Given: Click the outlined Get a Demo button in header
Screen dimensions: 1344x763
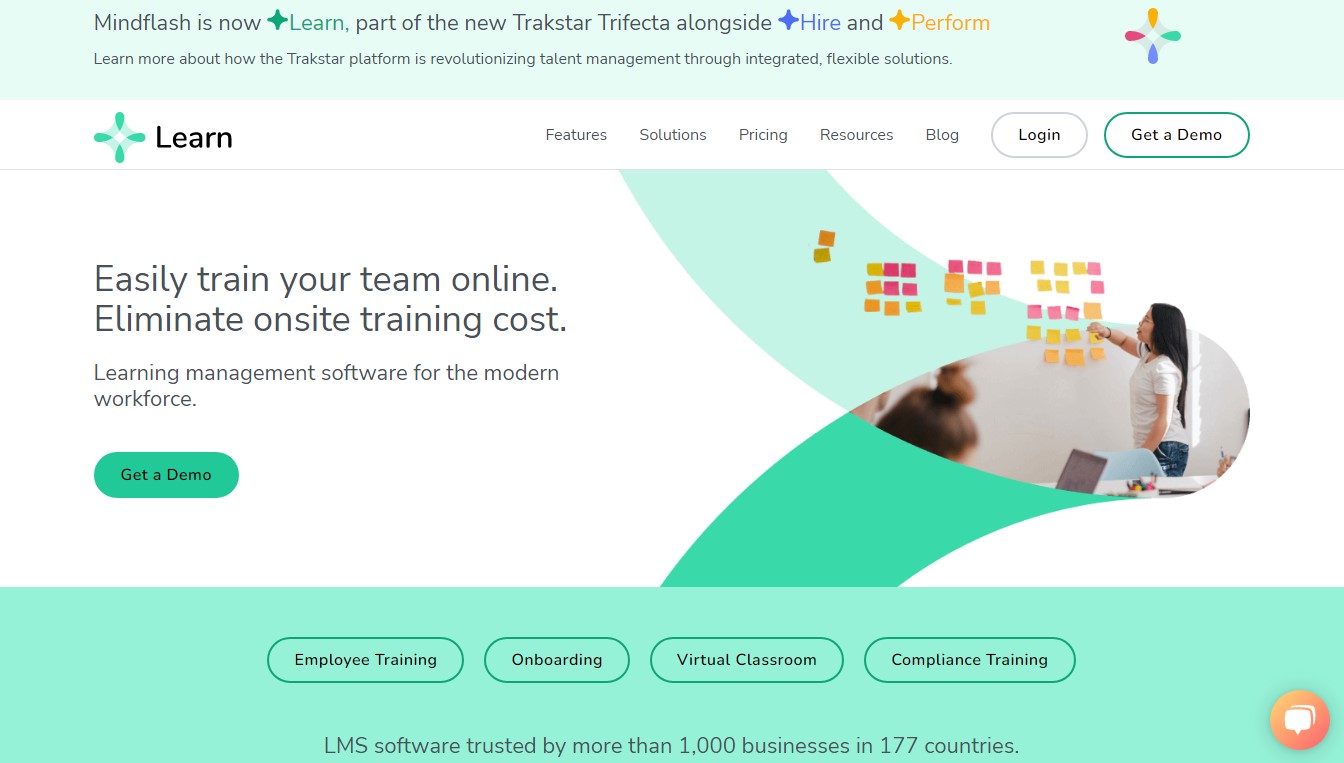Looking at the screenshot, I should pyautogui.click(x=1176, y=135).
